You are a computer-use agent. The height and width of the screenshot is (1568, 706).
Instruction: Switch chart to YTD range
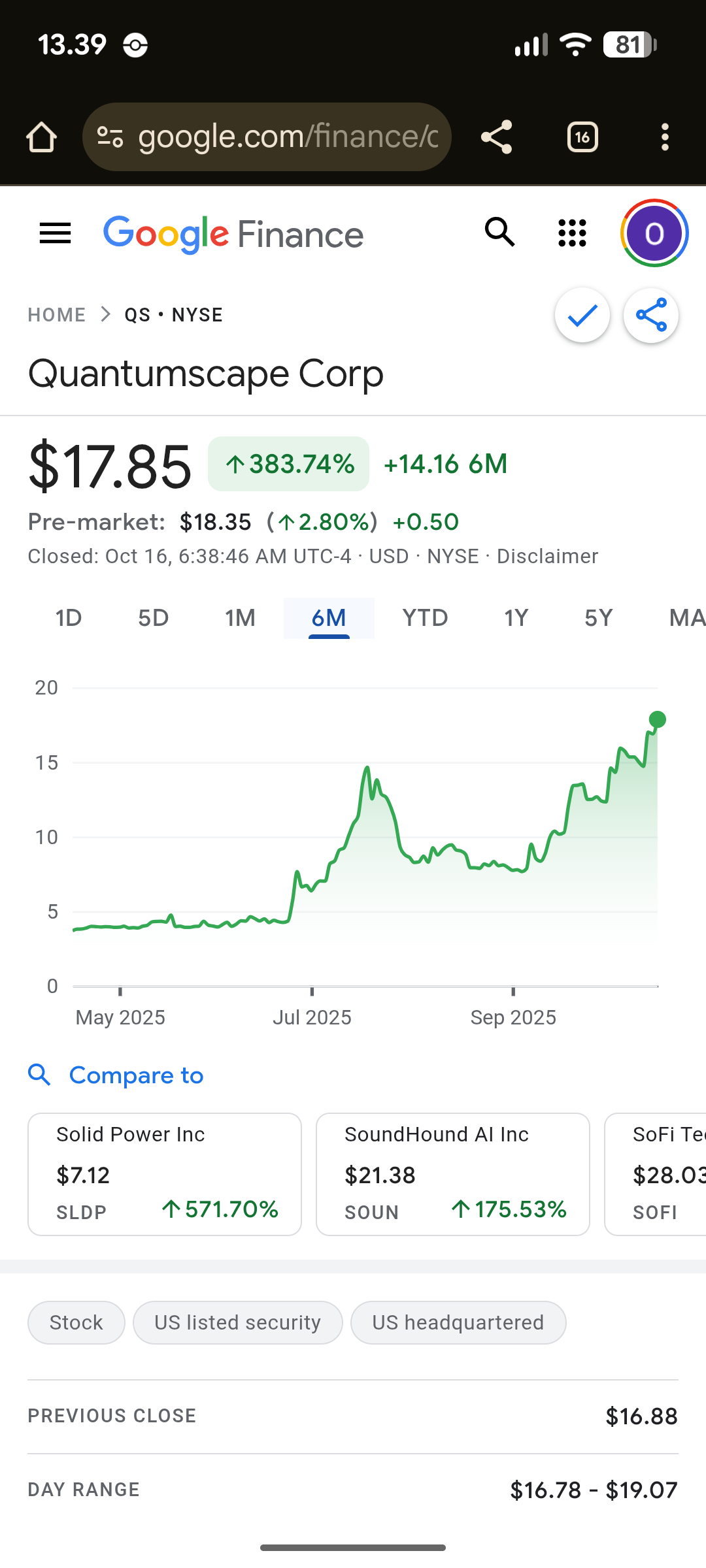(x=425, y=618)
